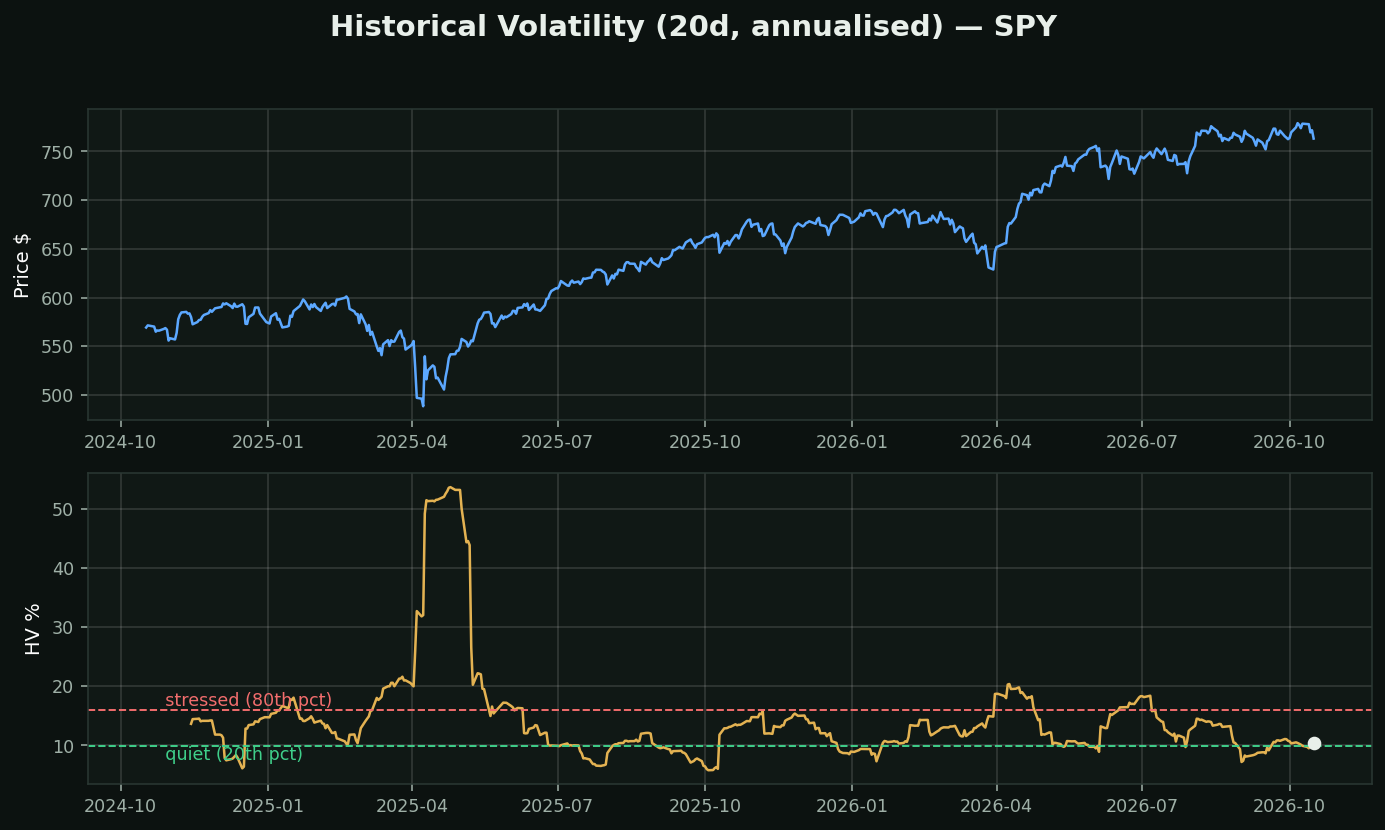
Task: Click the 2025-10 date under the HV chart
Action: coord(705,805)
